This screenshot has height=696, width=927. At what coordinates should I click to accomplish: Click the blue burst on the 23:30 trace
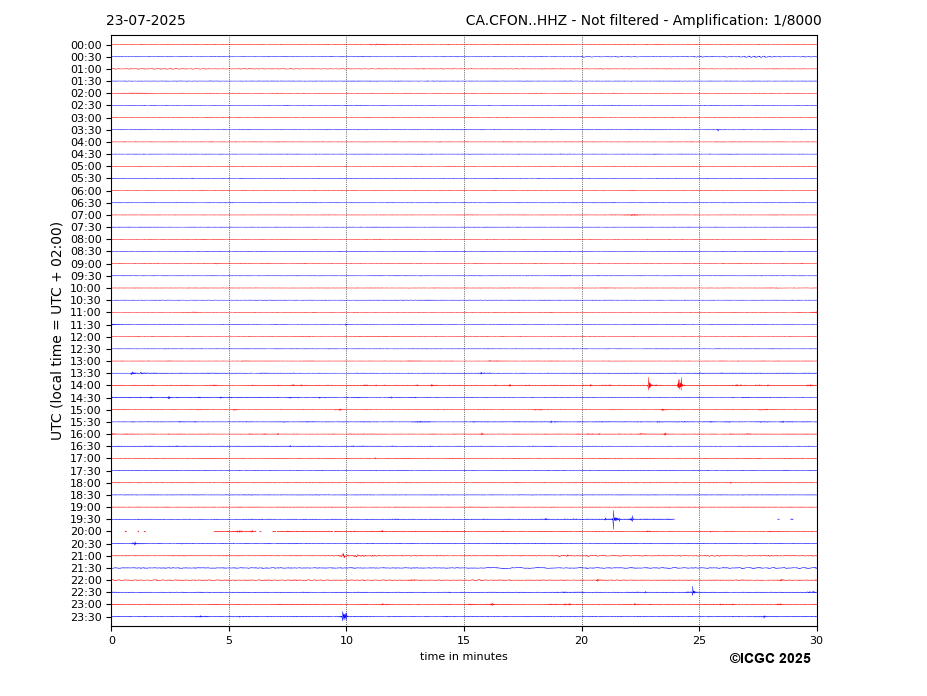click(x=344, y=616)
